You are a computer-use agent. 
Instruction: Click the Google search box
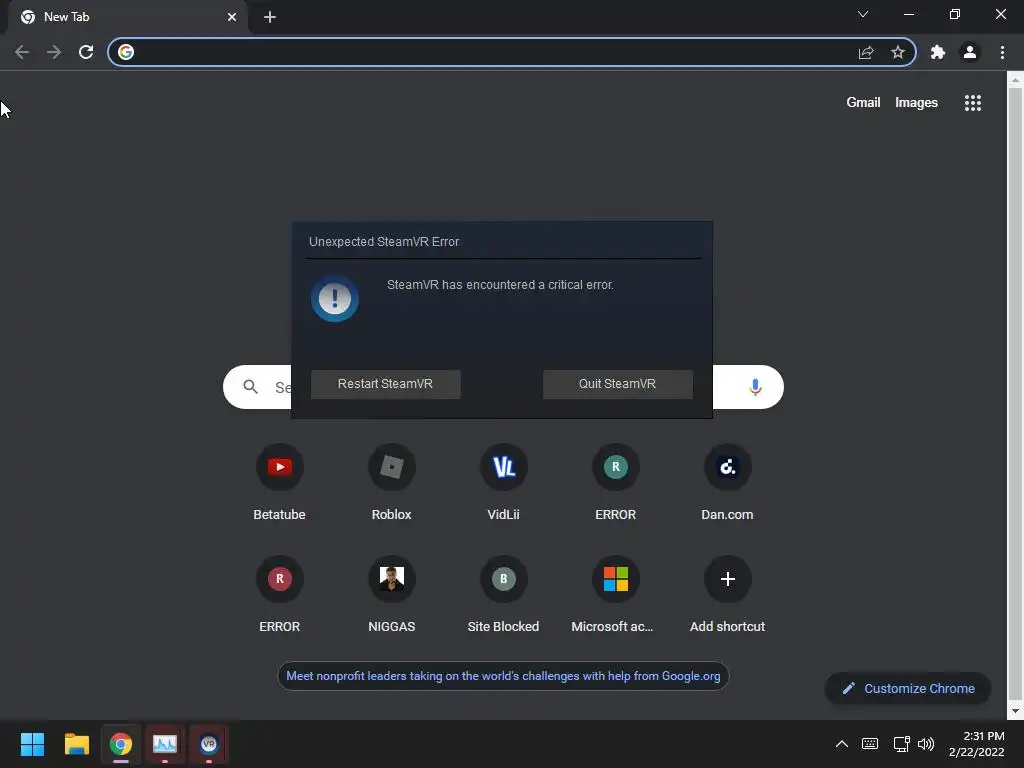coord(503,387)
